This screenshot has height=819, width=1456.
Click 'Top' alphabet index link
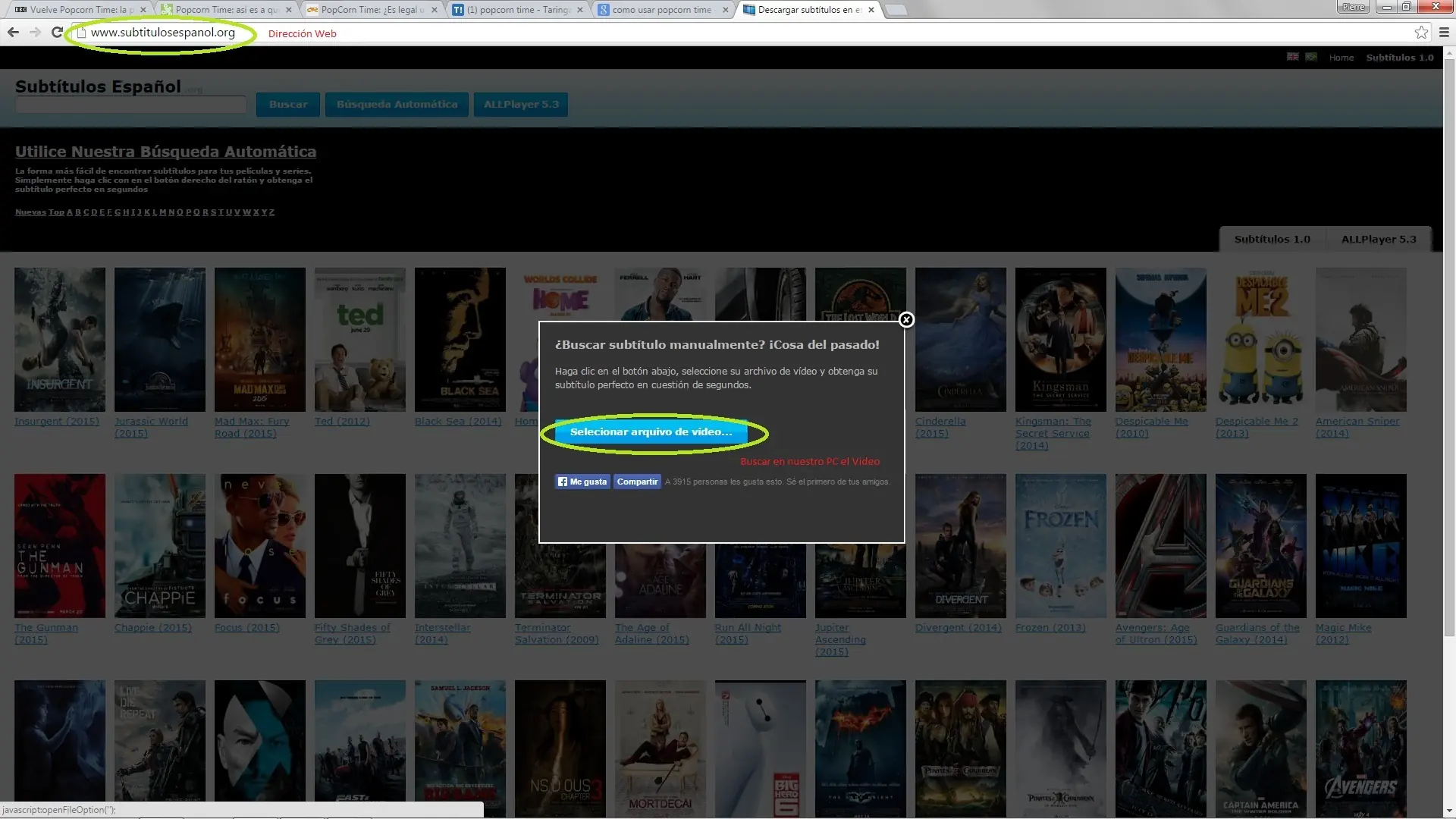(56, 212)
